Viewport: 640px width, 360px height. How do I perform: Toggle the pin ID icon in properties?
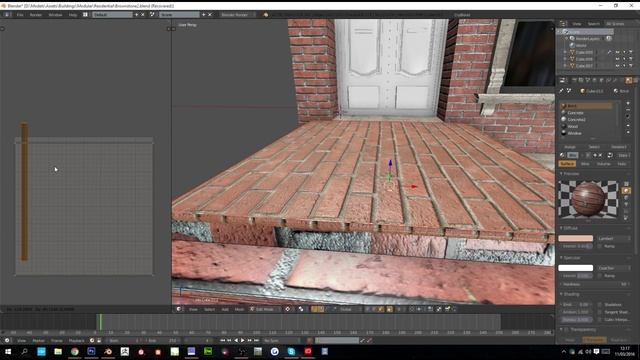[562, 91]
